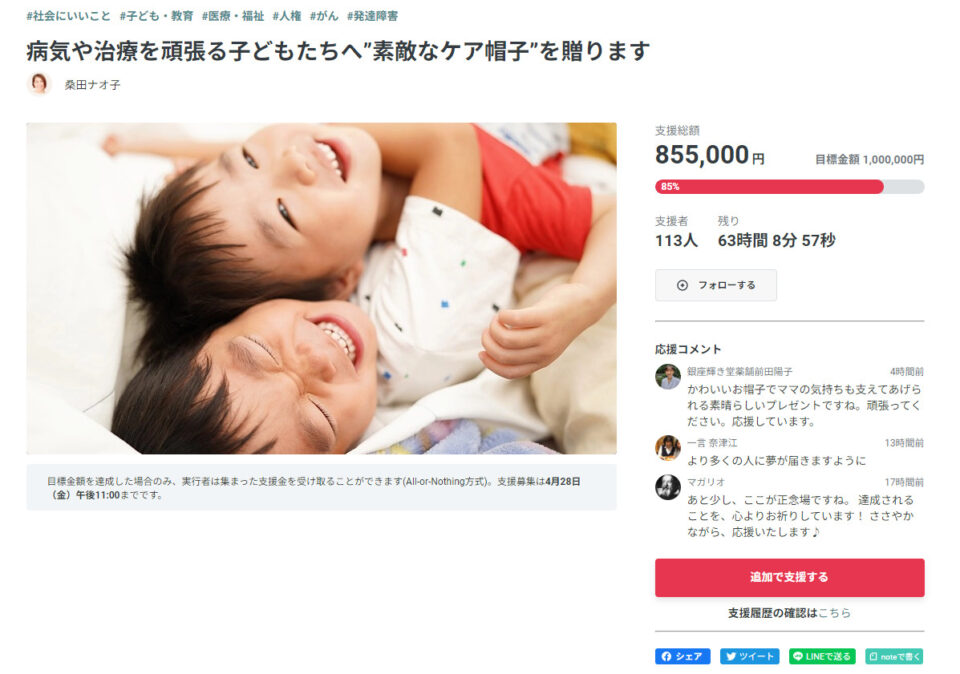Open the #がん tag
Viewport: 960px width, 674px height.
point(324,16)
